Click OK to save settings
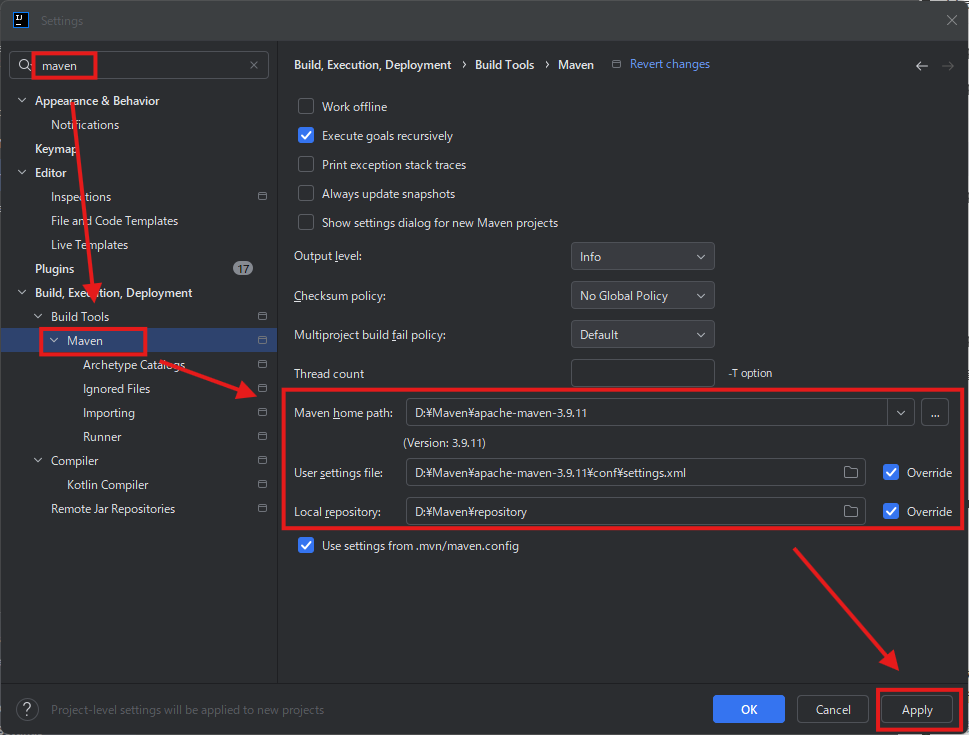Viewport: 969px width, 735px height. [748, 709]
